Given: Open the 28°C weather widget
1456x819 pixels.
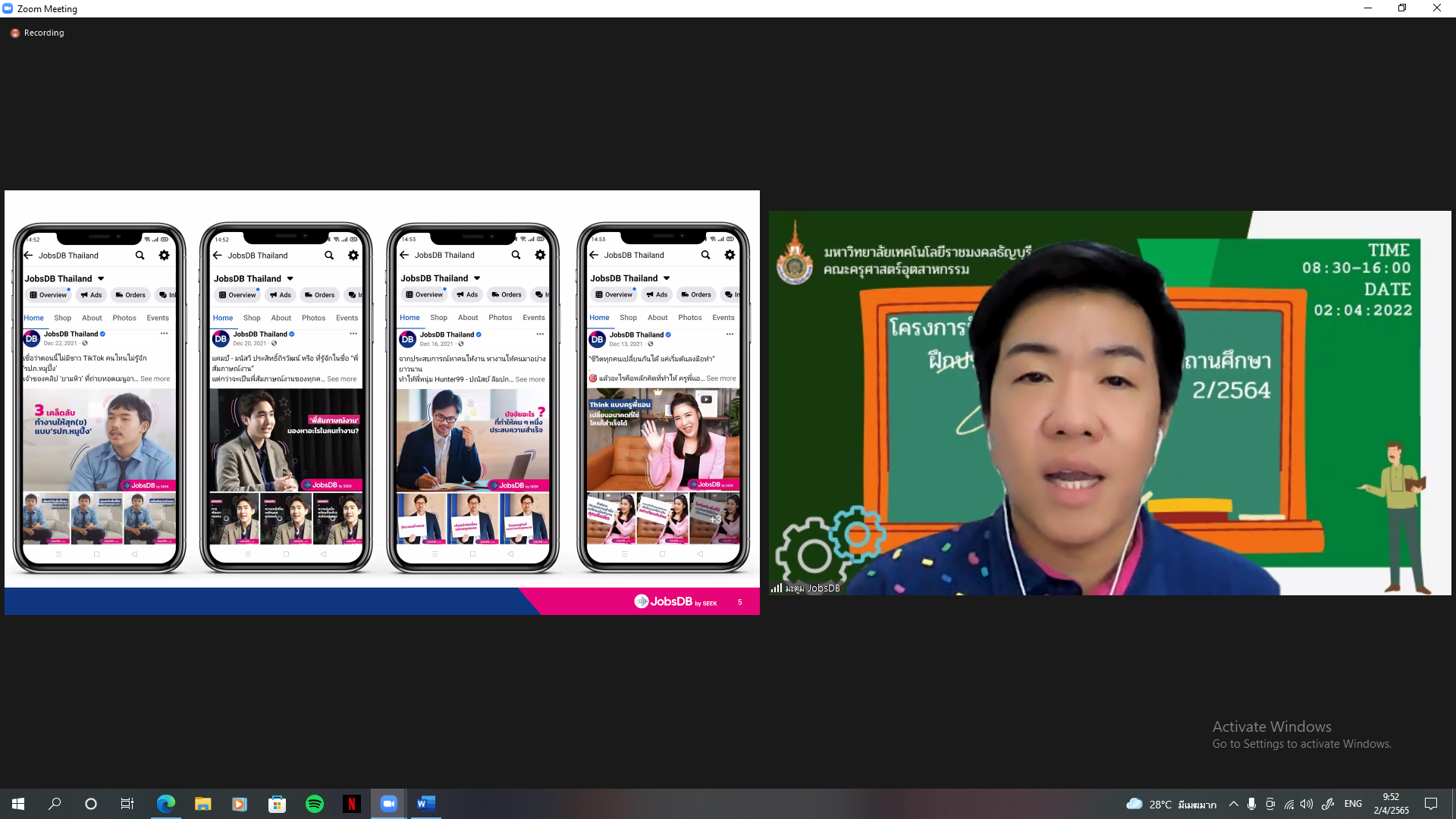Looking at the screenshot, I should click(1171, 804).
